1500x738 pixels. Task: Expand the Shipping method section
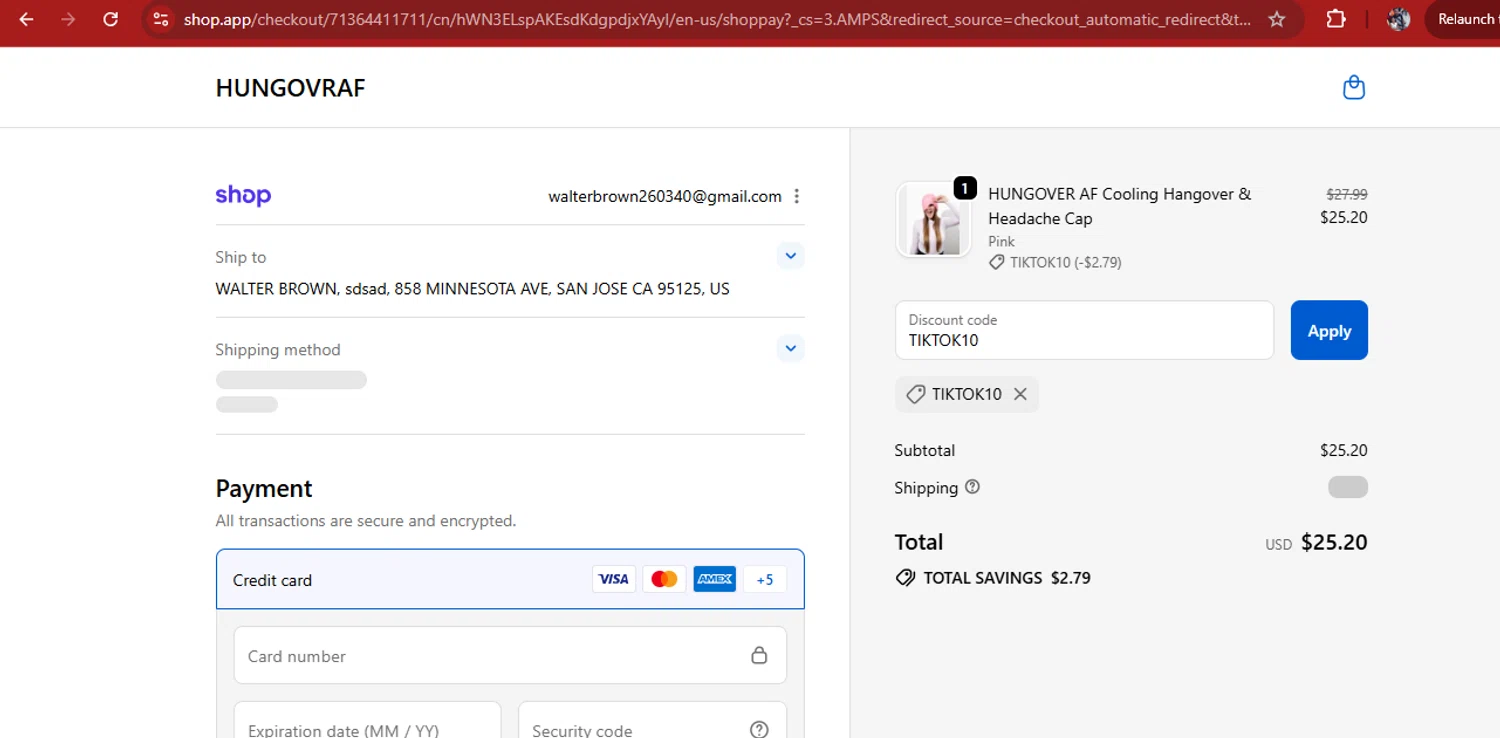coord(791,349)
